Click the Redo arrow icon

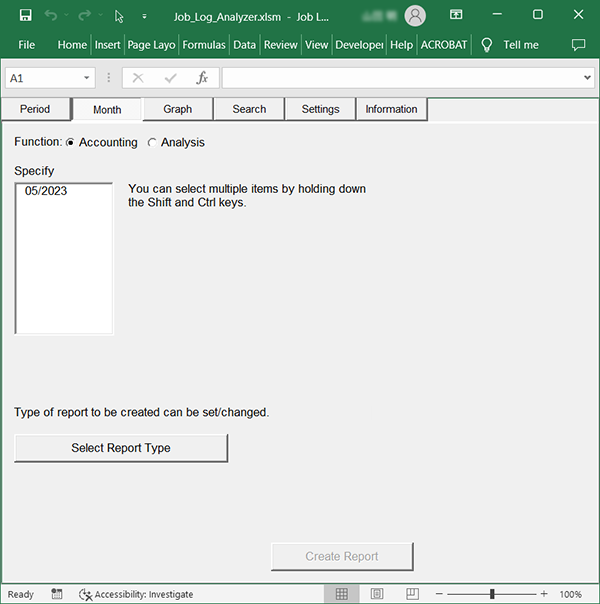click(x=84, y=15)
